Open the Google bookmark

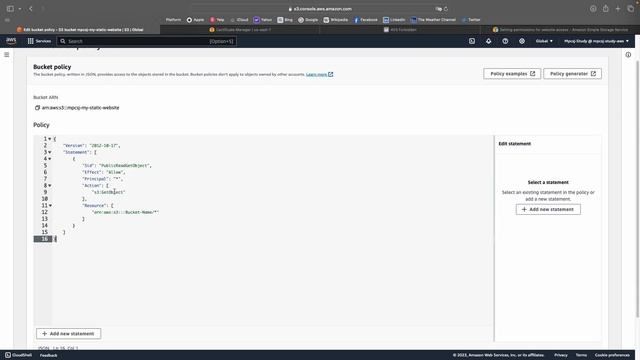click(308, 20)
